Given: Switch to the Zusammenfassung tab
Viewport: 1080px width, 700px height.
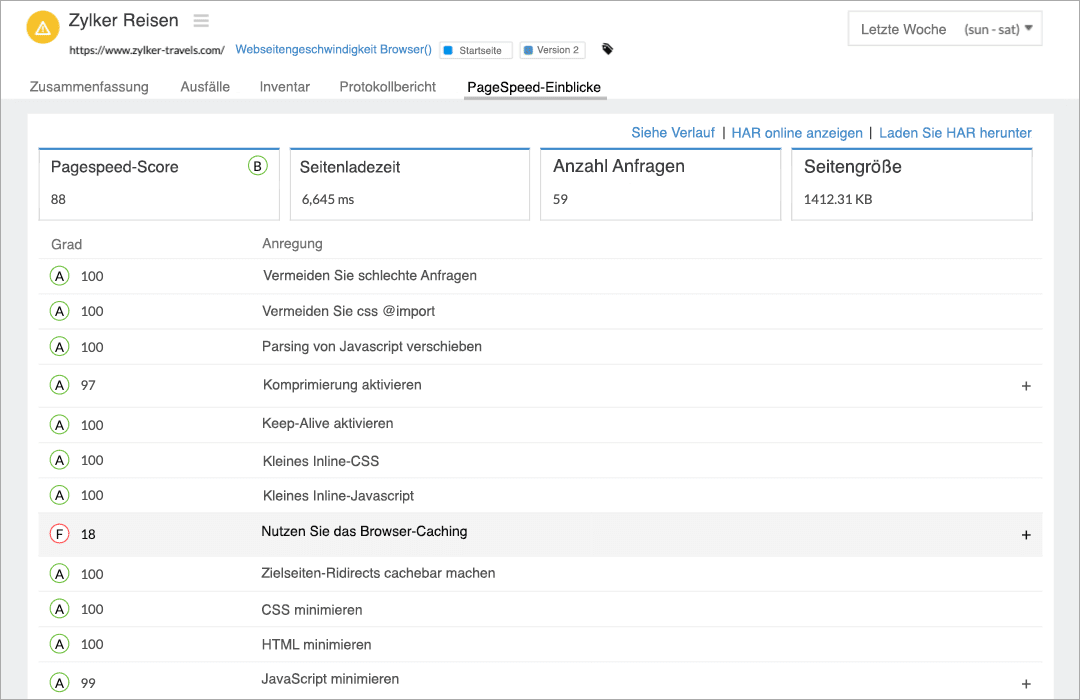Looking at the screenshot, I should (x=91, y=87).
